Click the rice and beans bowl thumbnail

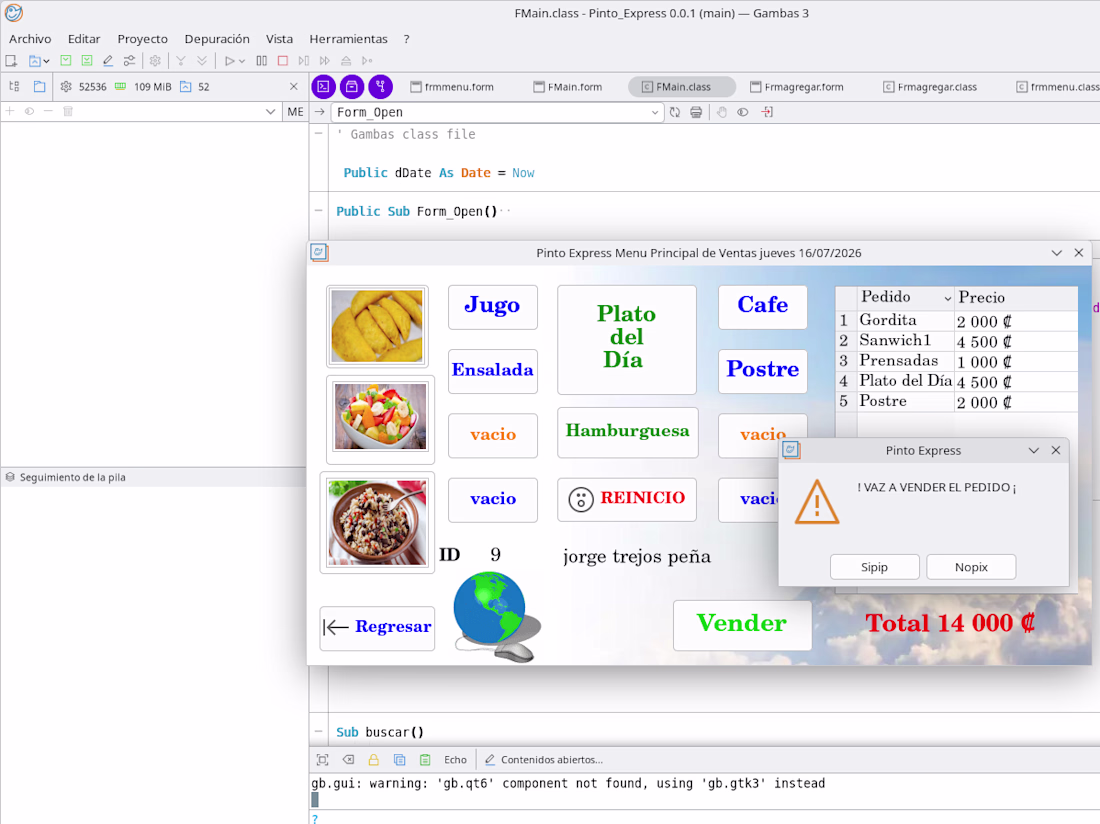pyautogui.click(x=377, y=522)
